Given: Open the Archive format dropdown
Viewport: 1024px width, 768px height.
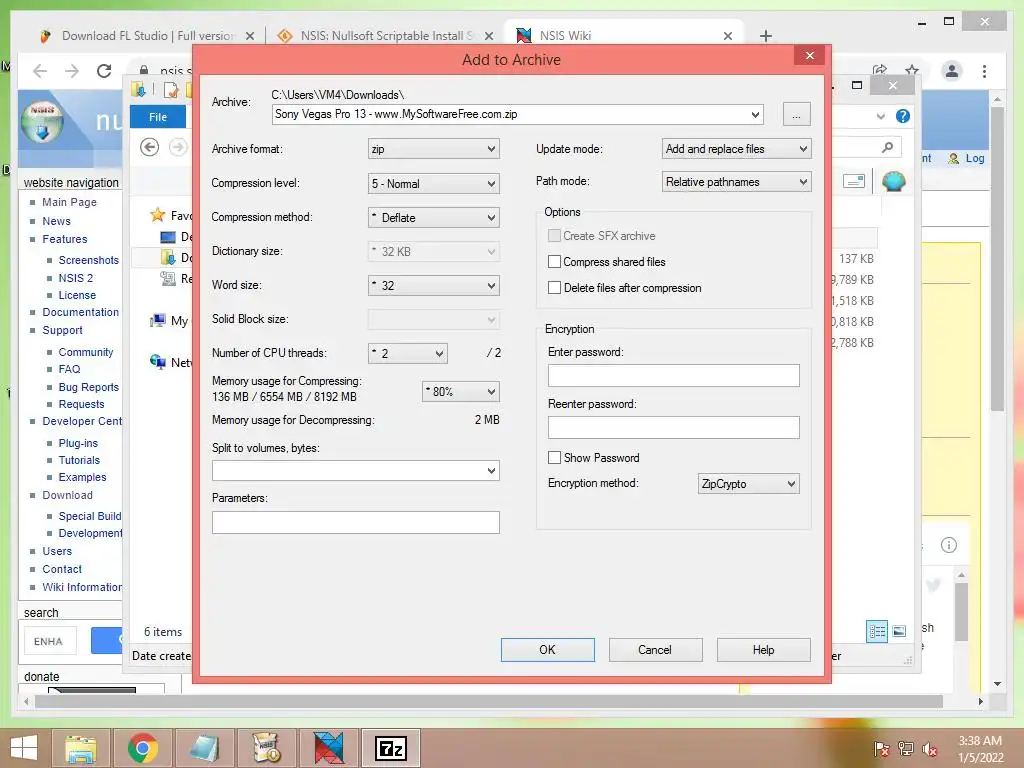Looking at the screenshot, I should point(434,149).
